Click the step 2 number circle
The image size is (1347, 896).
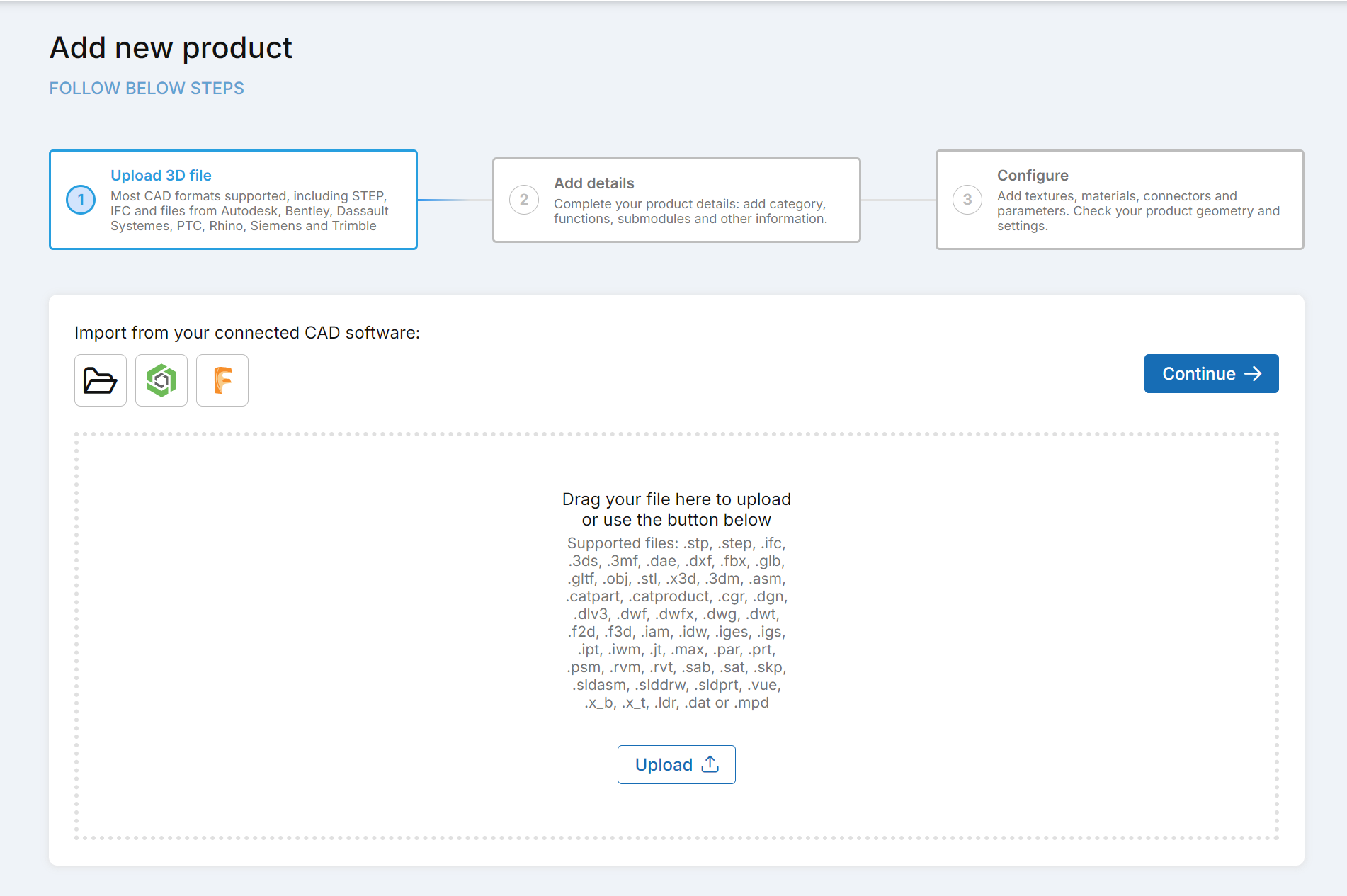coord(524,200)
